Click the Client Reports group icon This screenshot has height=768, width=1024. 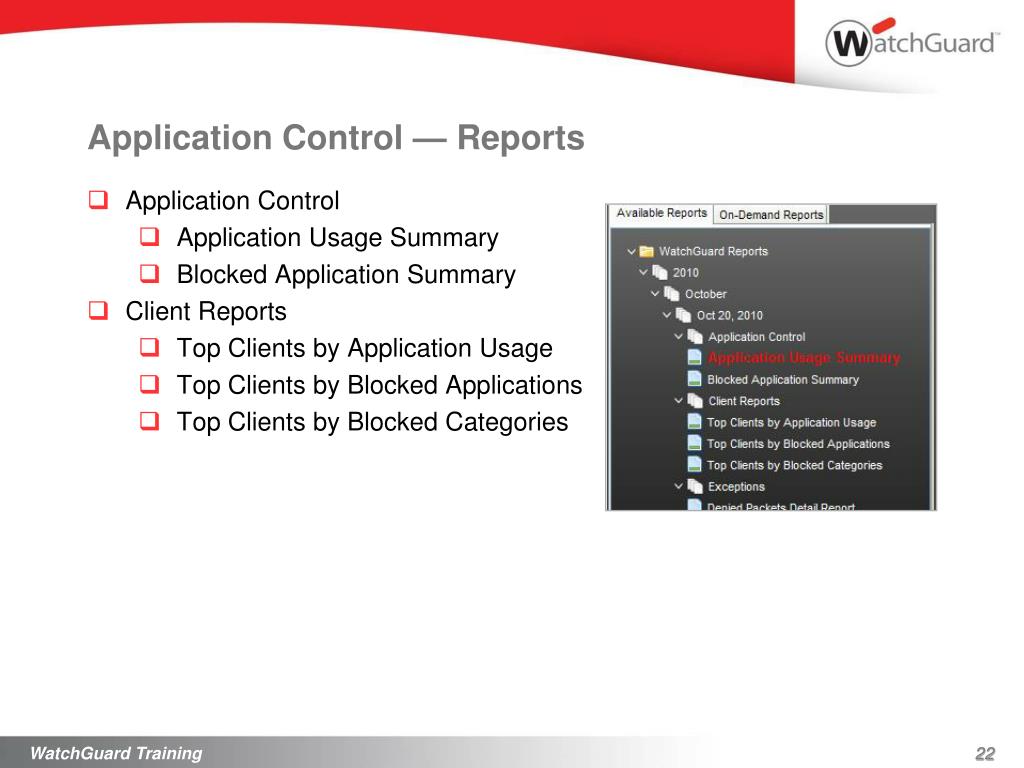(695, 401)
